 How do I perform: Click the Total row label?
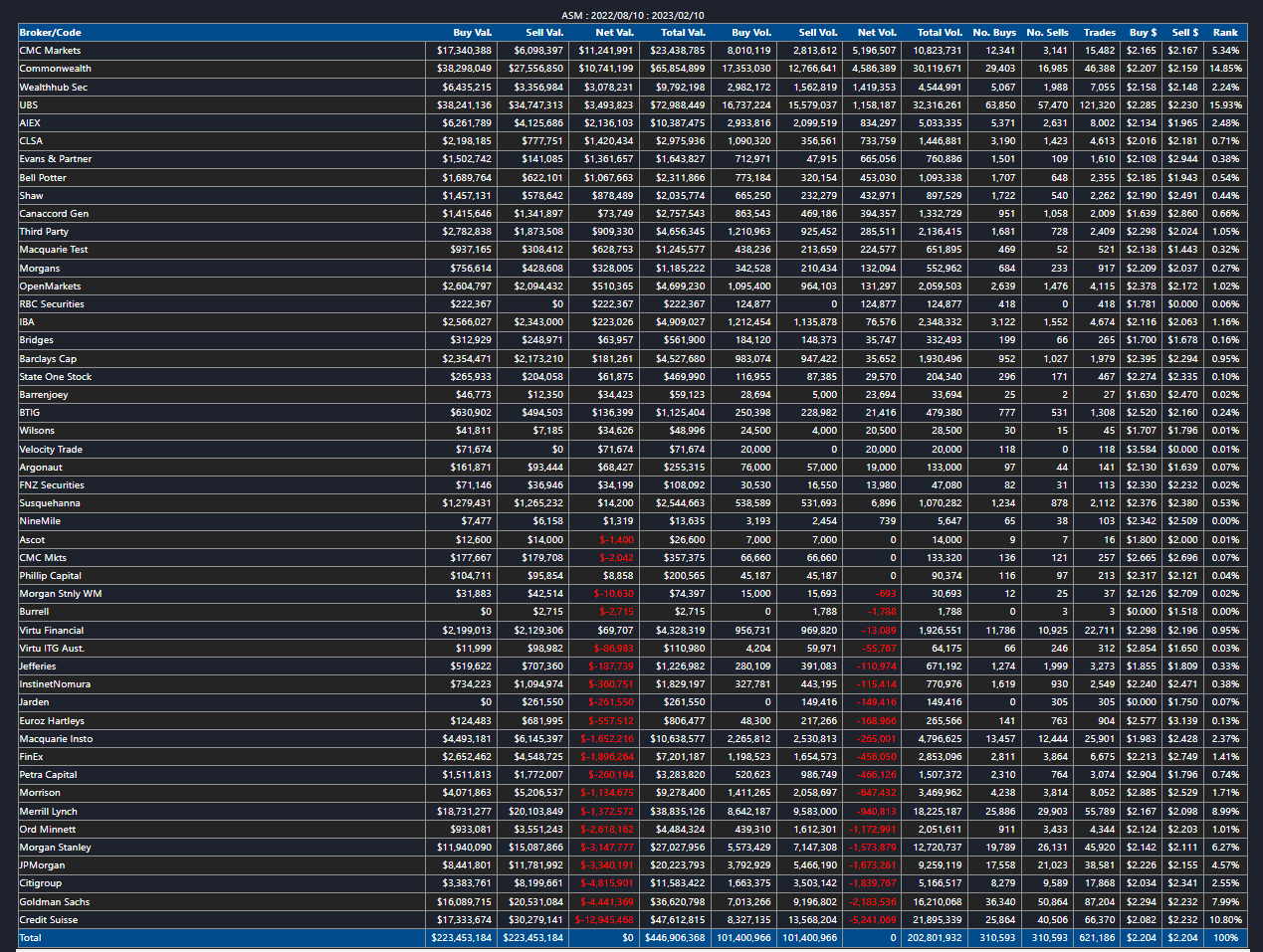click(31, 938)
